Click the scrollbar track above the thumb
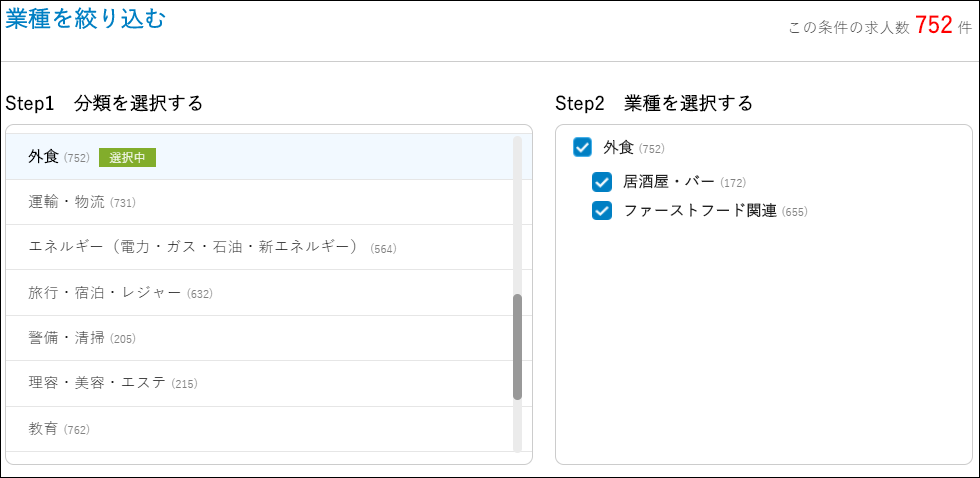The height and width of the screenshot is (478, 980). pyautogui.click(x=517, y=215)
